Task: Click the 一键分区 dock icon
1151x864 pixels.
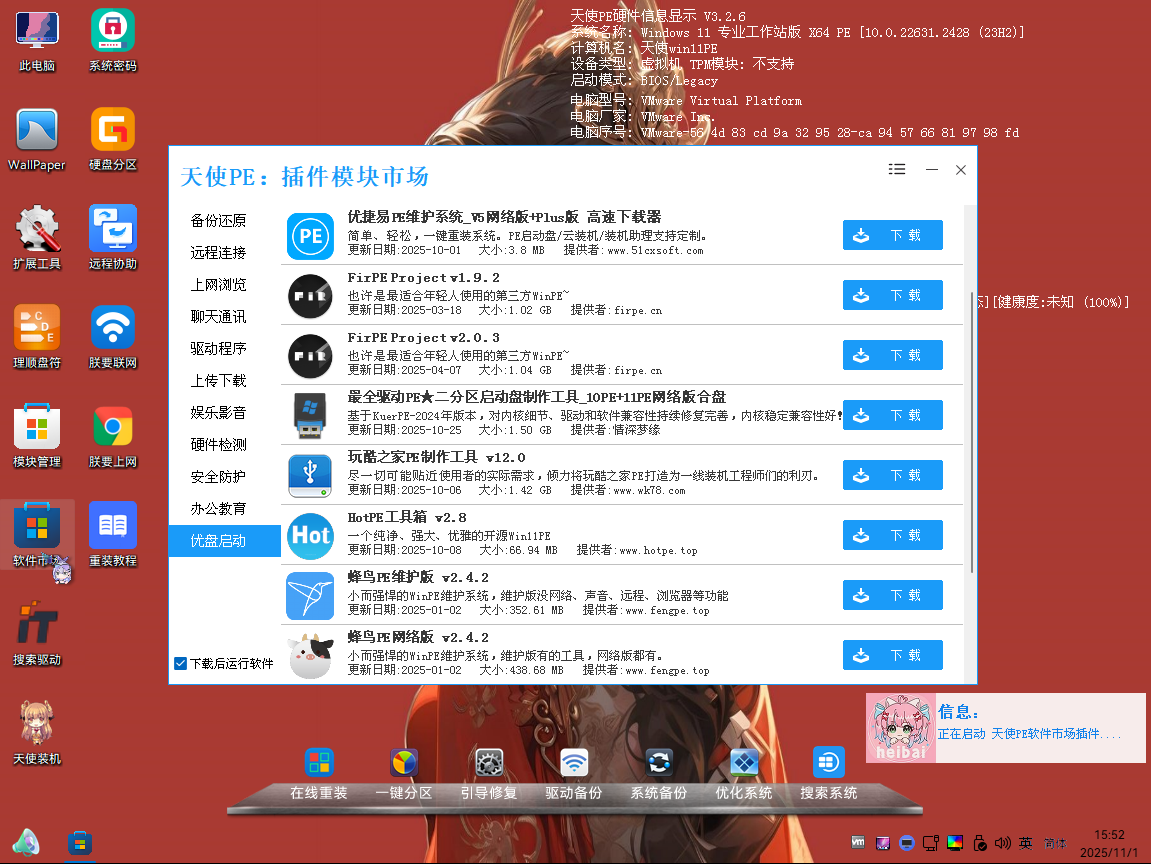Action: pyautogui.click(x=404, y=763)
